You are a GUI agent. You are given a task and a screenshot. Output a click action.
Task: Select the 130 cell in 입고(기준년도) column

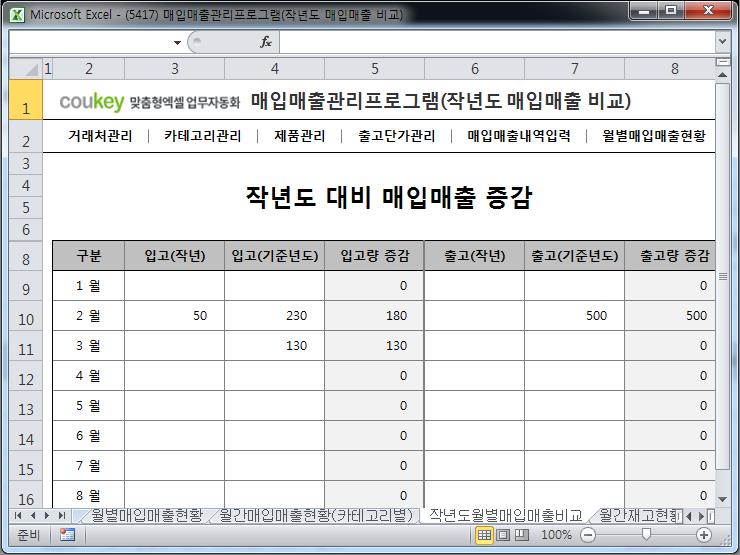tap(275, 346)
